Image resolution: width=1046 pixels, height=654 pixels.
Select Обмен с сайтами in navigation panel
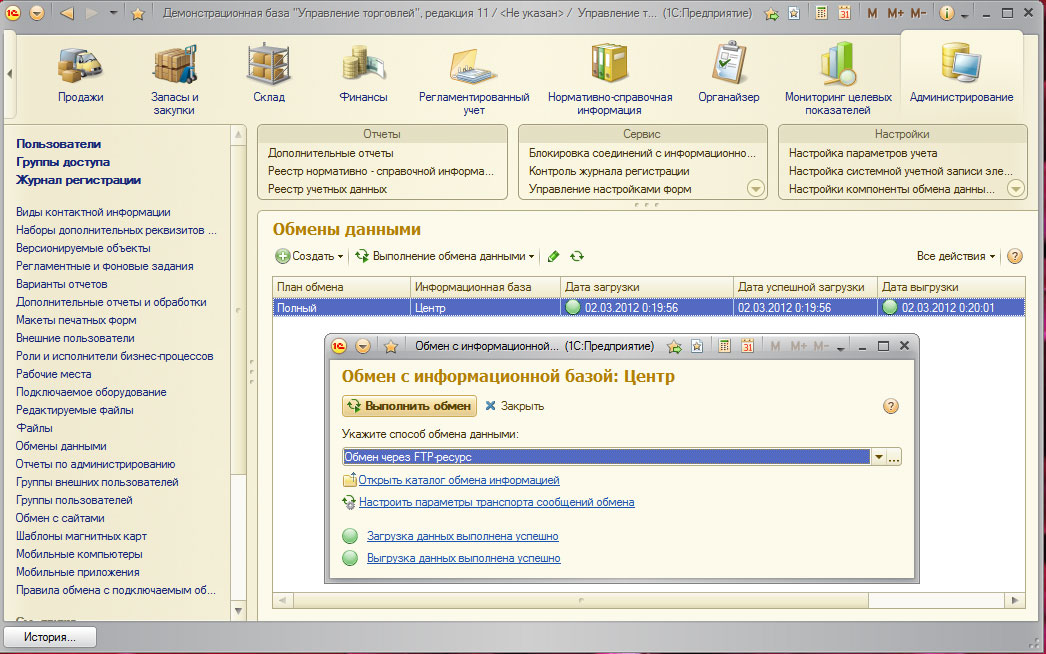point(60,518)
